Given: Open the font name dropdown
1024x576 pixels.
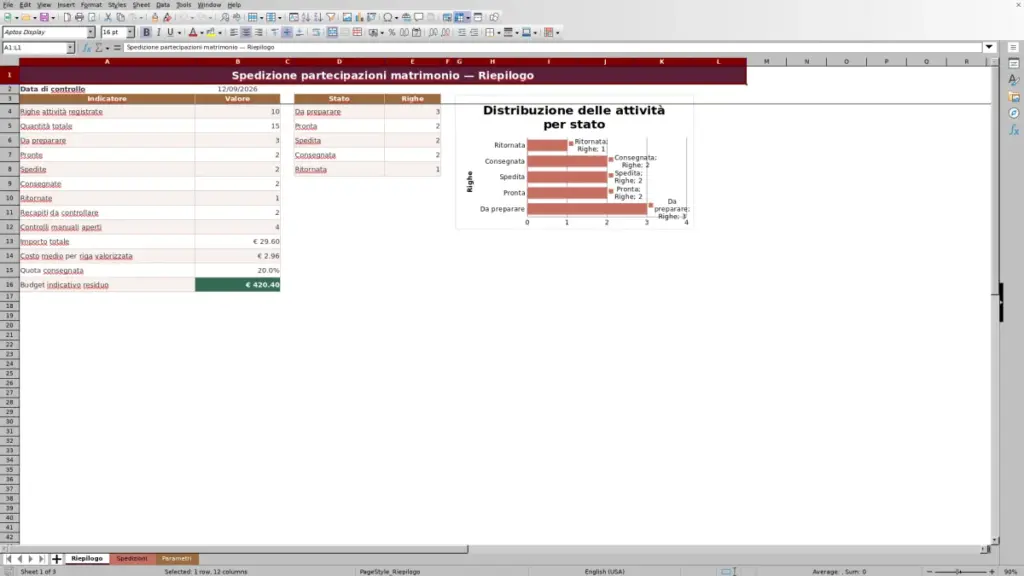Looking at the screenshot, I should (x=90, y=33).
